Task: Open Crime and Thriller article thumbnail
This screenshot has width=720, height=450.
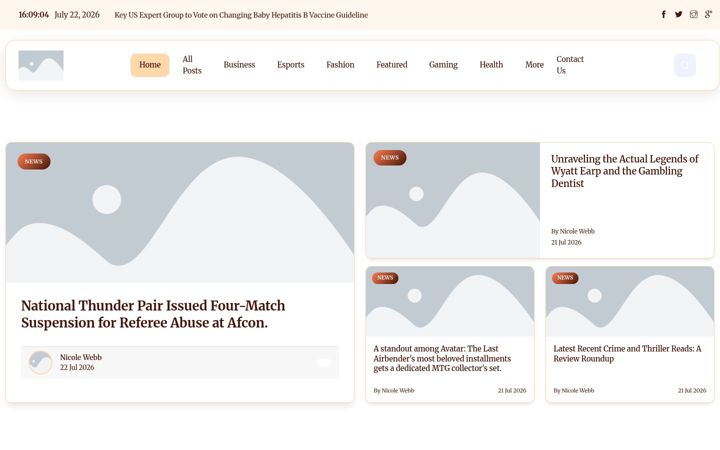Action: click(630, 302)
